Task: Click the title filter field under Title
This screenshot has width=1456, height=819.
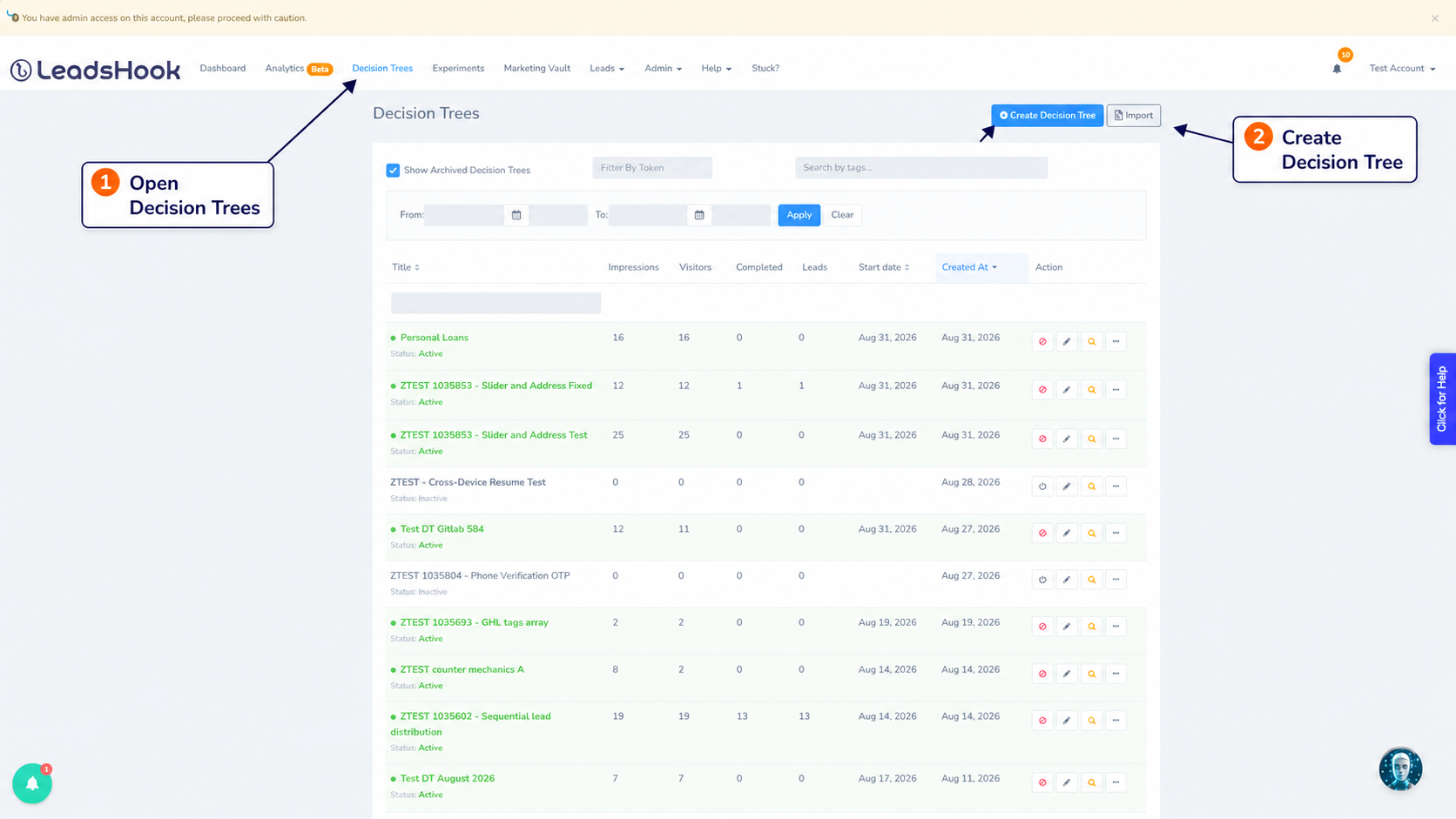Action: pyautogui.click(x=496, y=303)
